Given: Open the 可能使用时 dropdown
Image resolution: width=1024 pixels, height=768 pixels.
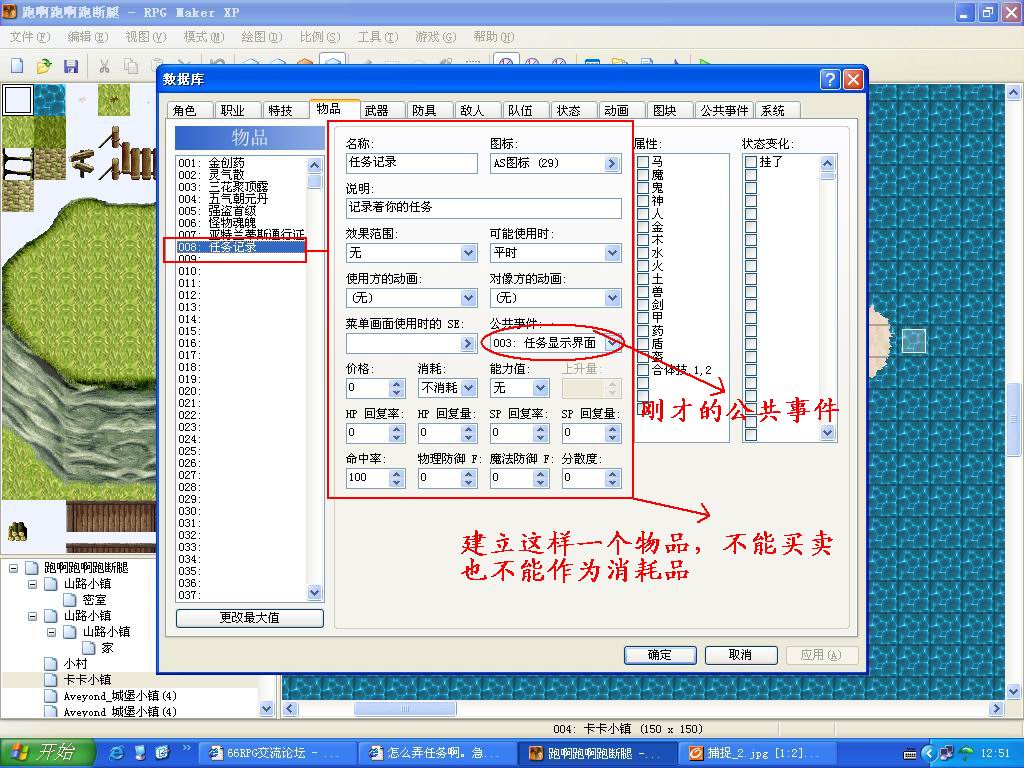Looking at the screenshot, I should point(612,253).
